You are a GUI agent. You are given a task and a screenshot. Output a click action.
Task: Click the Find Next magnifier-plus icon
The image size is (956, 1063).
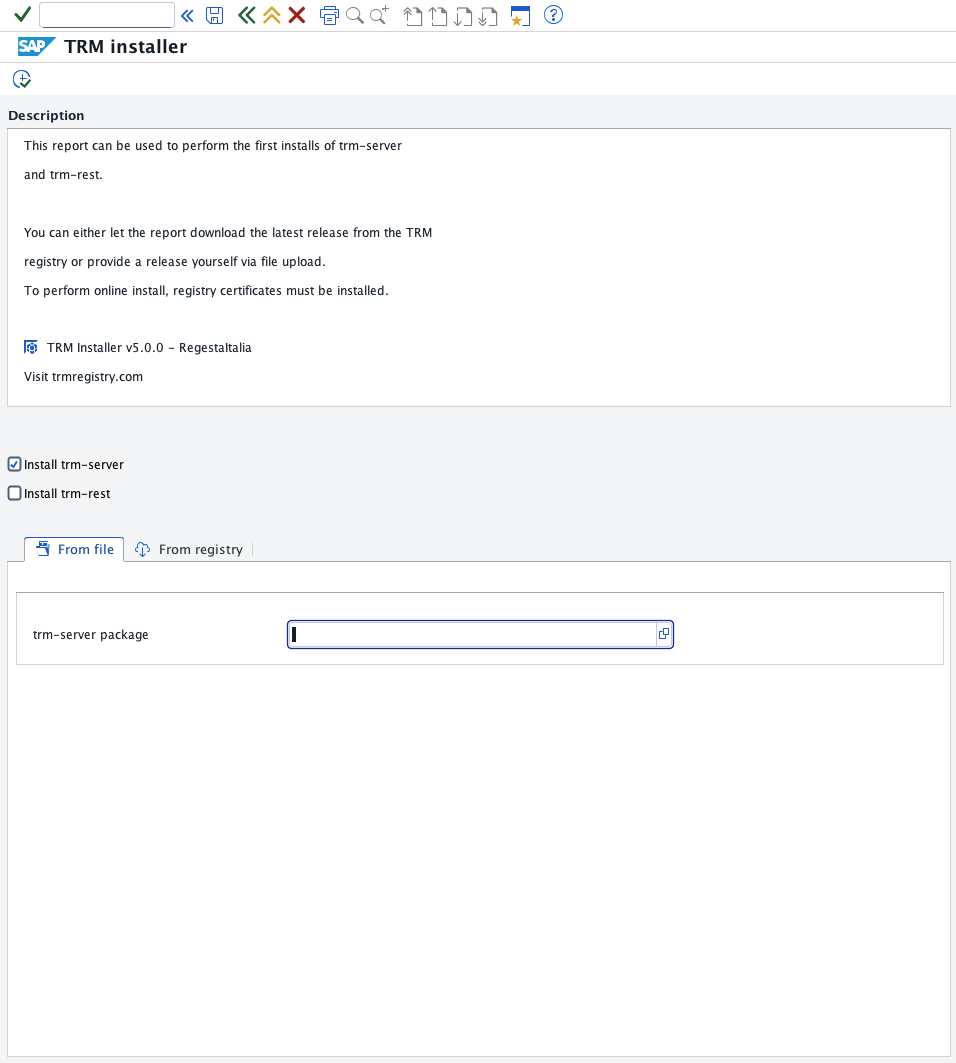click(x=379, y=15)
